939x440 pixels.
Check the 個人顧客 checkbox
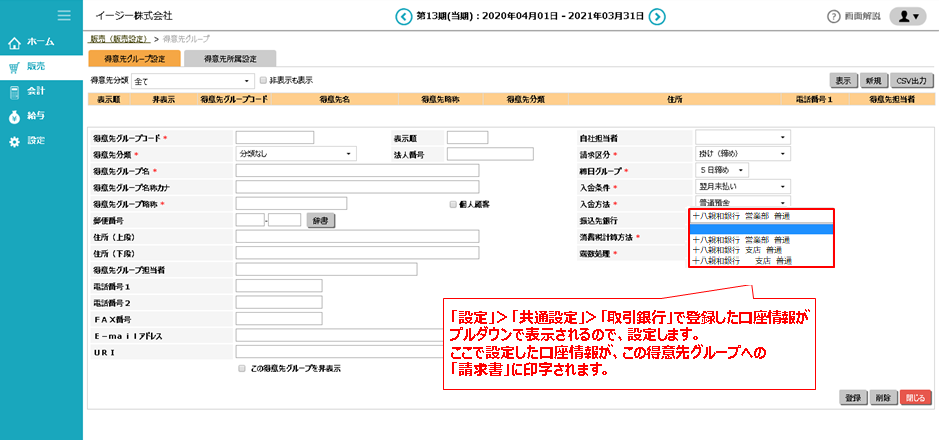tap(453, 204)
